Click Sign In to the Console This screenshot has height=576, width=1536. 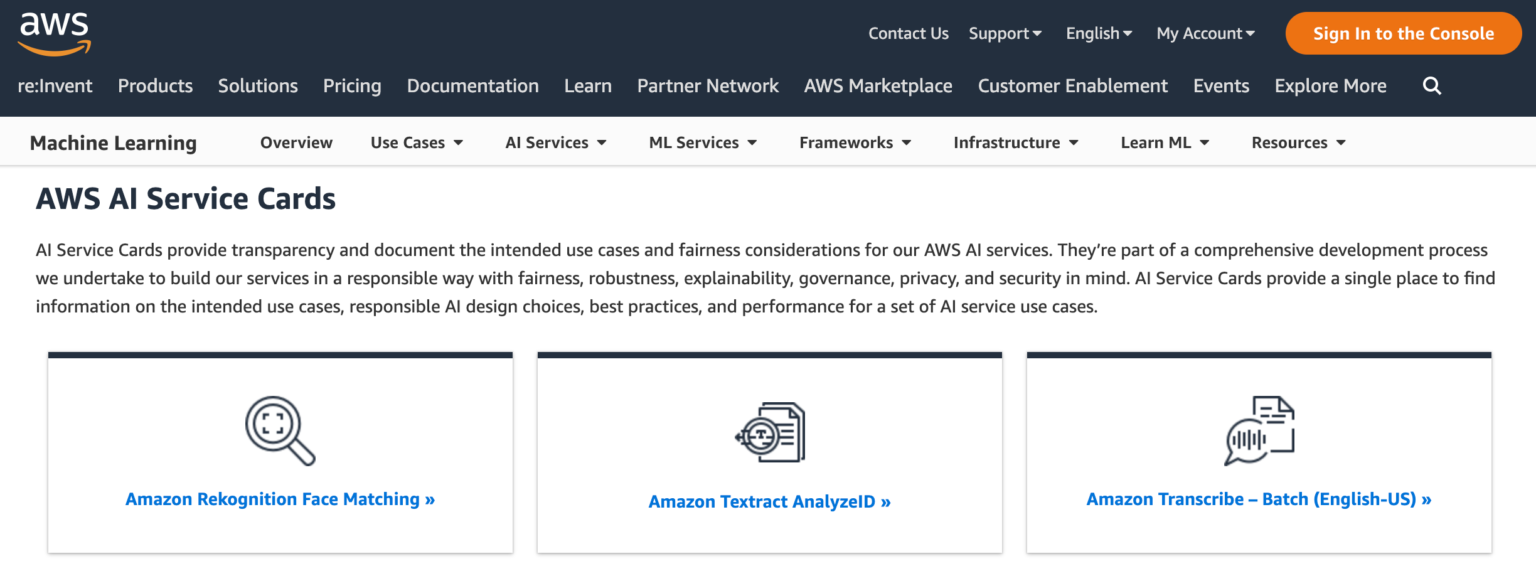point(1403,33)
